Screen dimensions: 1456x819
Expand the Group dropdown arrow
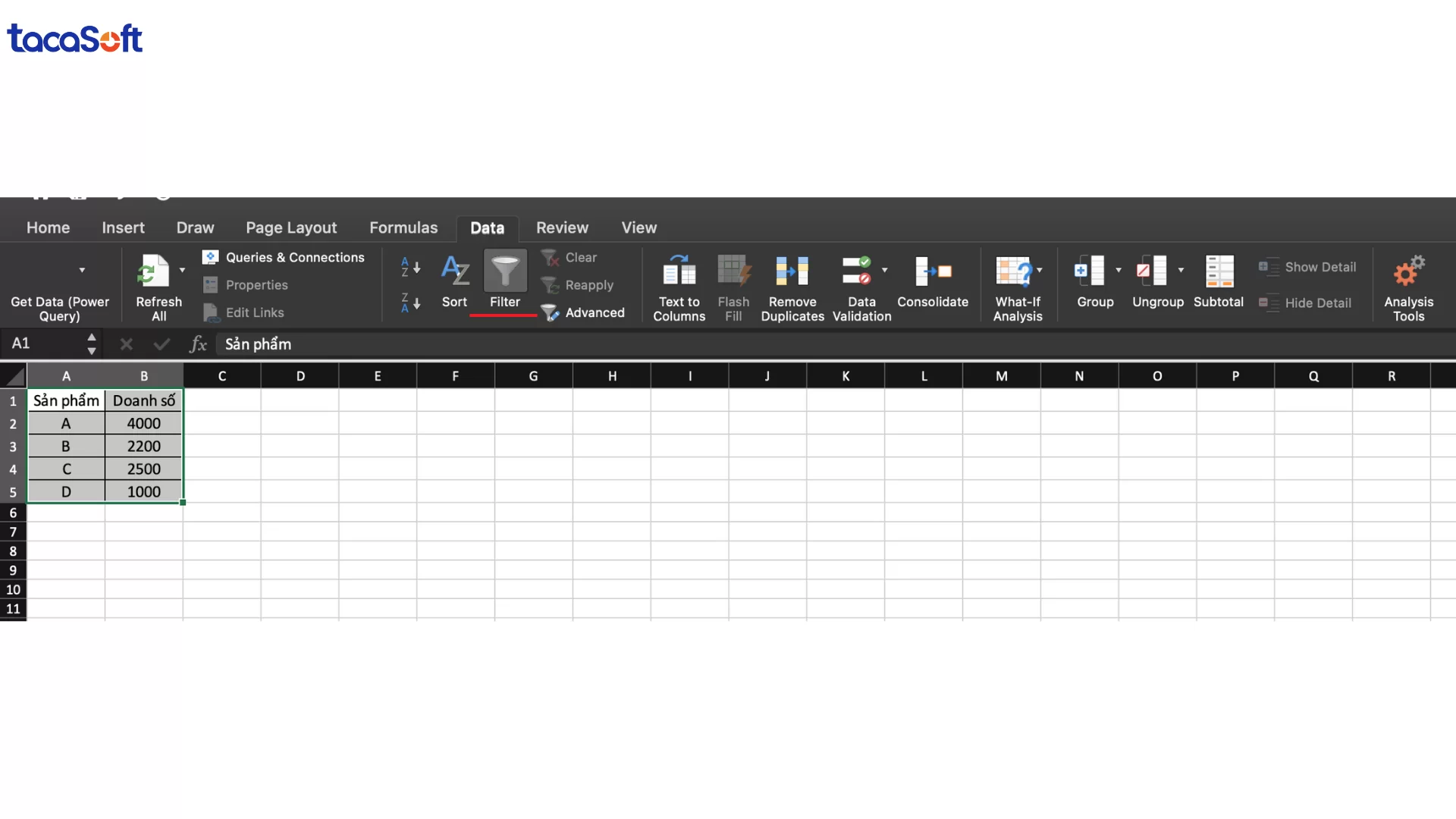pyautogui.click(x=1119, y=270)
